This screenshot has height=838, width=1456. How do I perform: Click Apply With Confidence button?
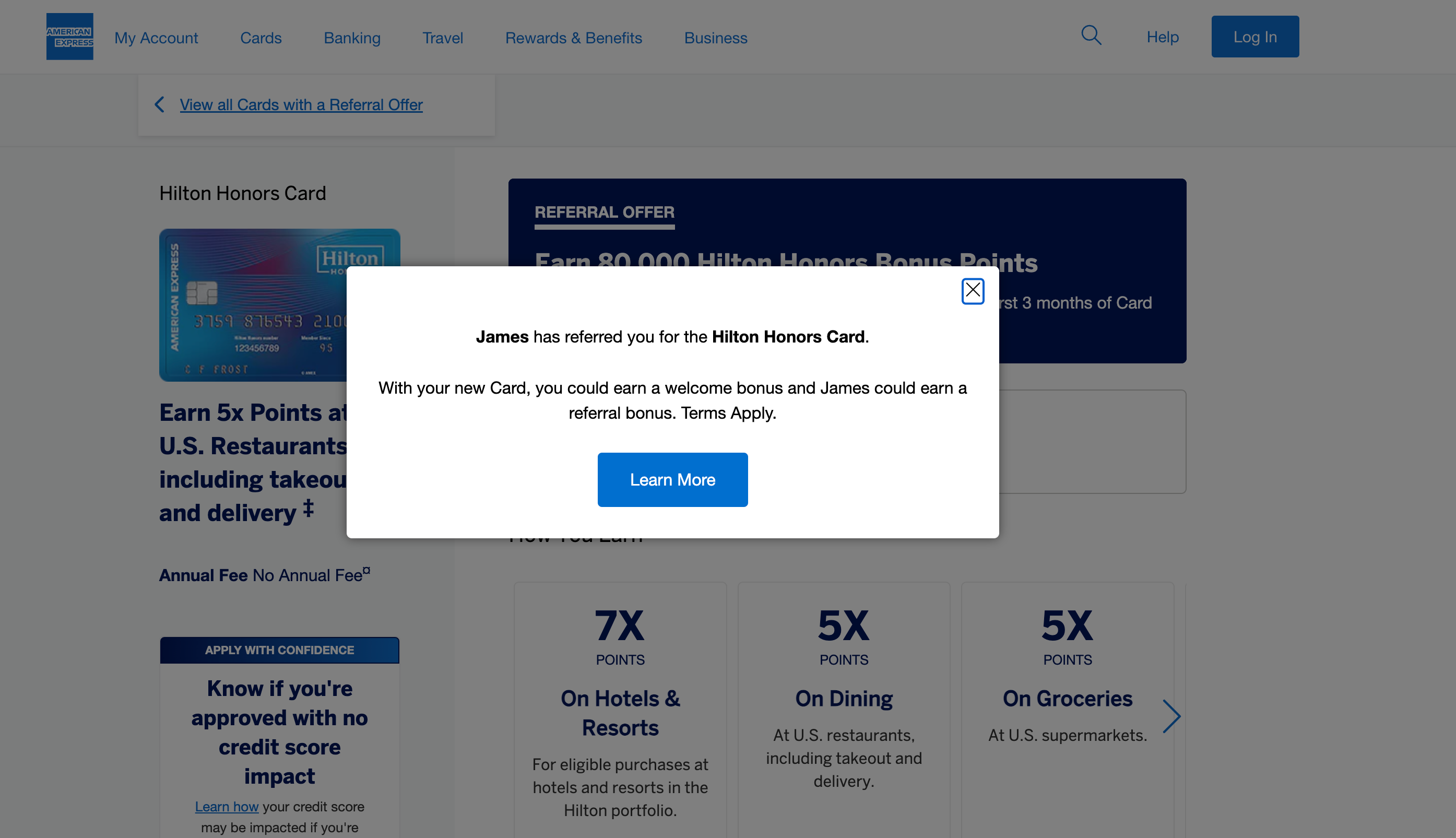279,650
